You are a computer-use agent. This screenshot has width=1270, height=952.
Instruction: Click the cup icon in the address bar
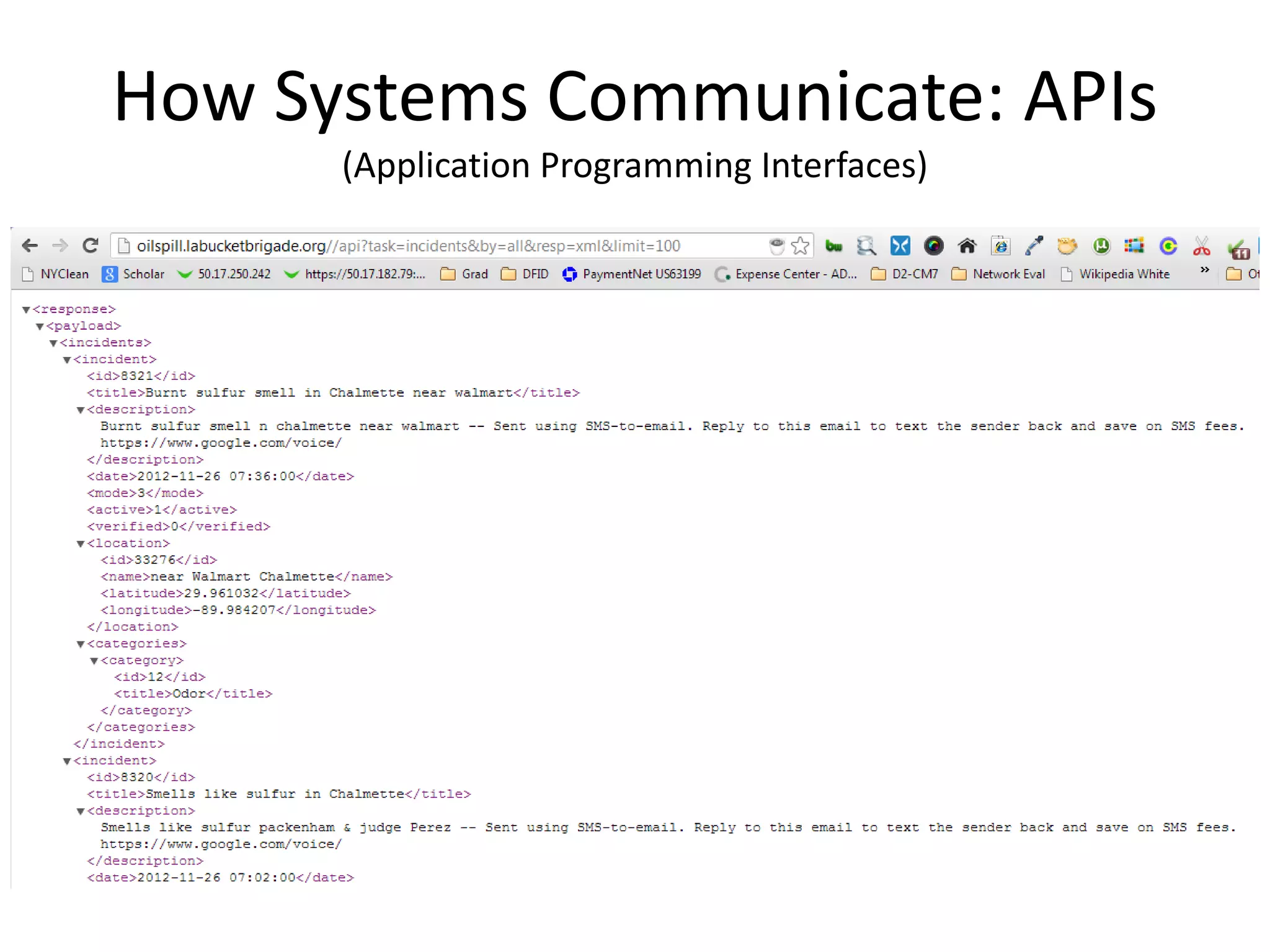(776, 246)
